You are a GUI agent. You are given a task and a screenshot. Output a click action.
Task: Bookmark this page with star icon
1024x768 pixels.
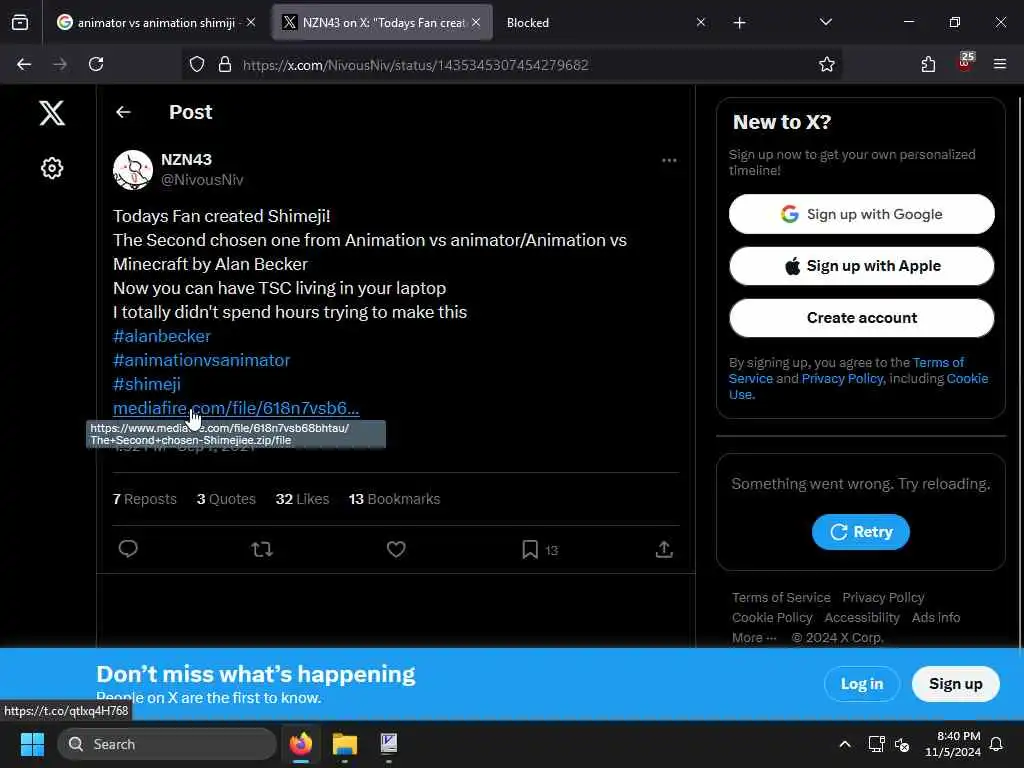[x=827, y=64]
